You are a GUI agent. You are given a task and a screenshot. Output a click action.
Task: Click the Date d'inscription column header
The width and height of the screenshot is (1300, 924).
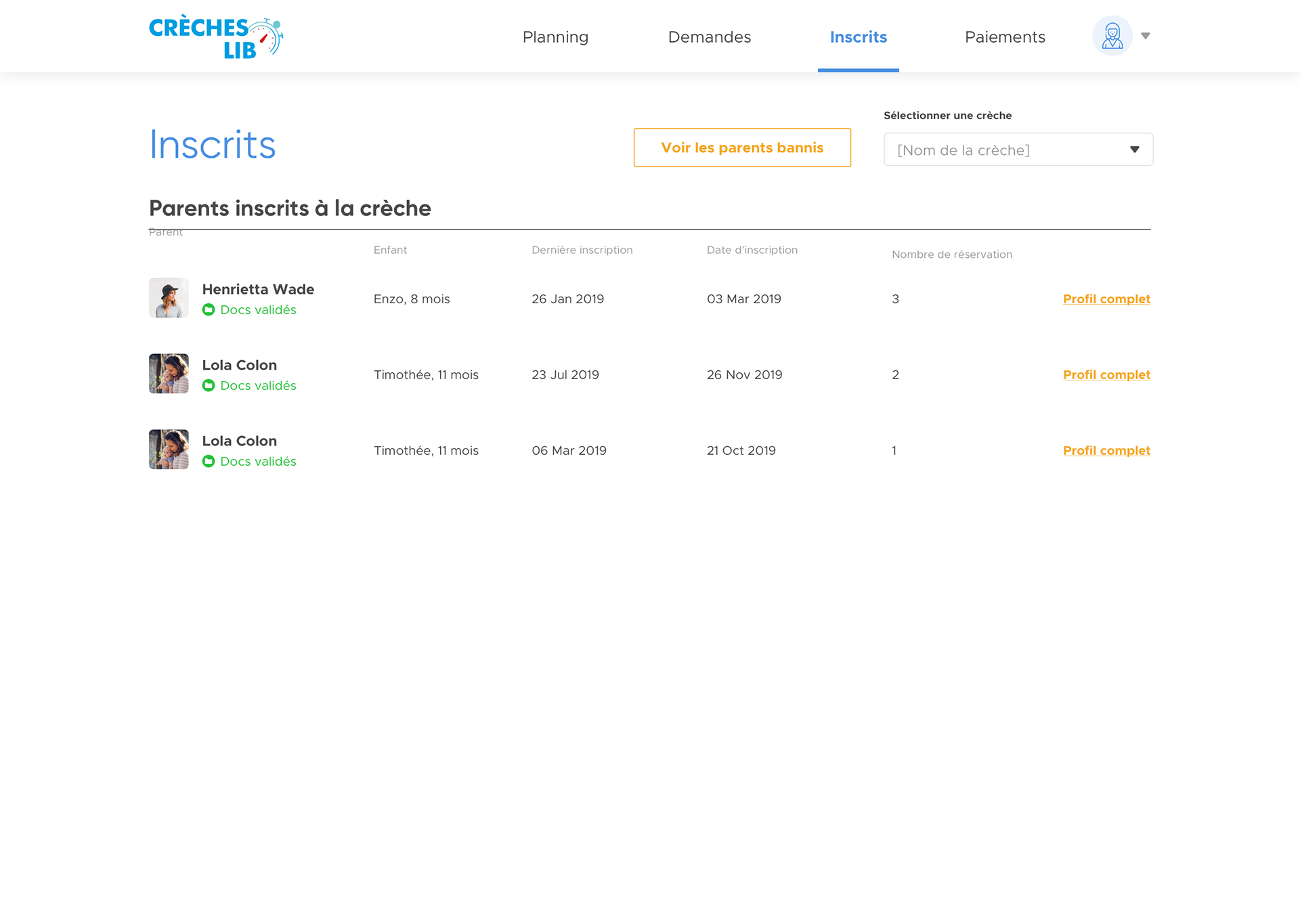(x=752, y=250)
